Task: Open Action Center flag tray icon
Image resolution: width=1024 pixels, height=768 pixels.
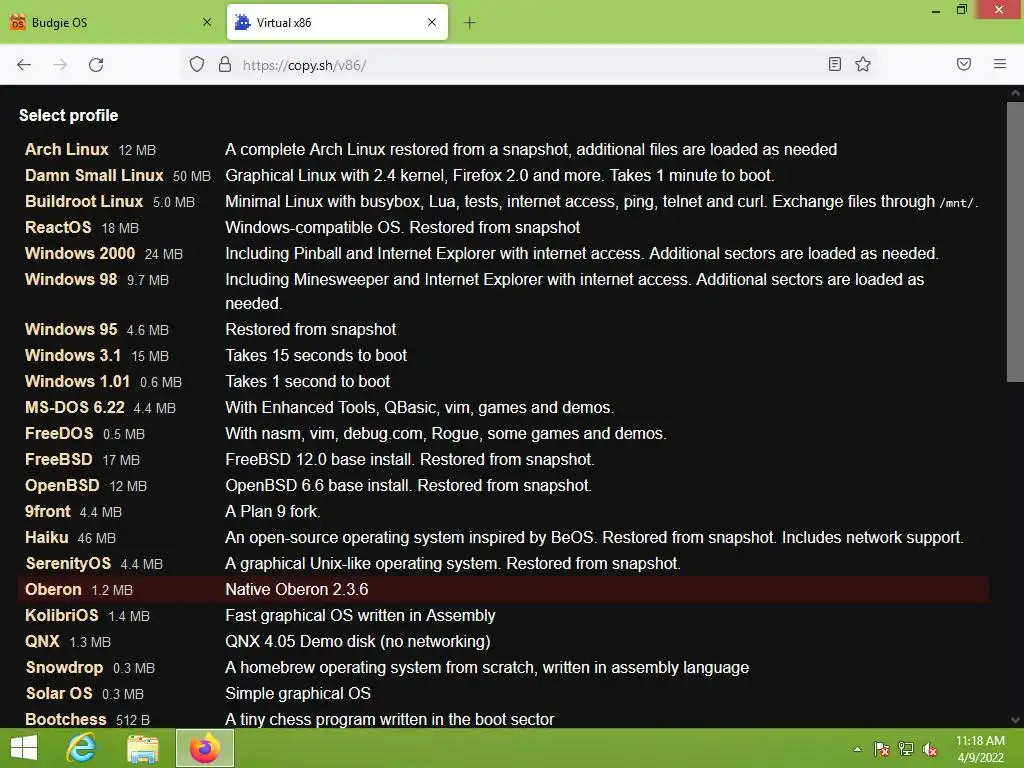Action: click(x=882, y=749)
